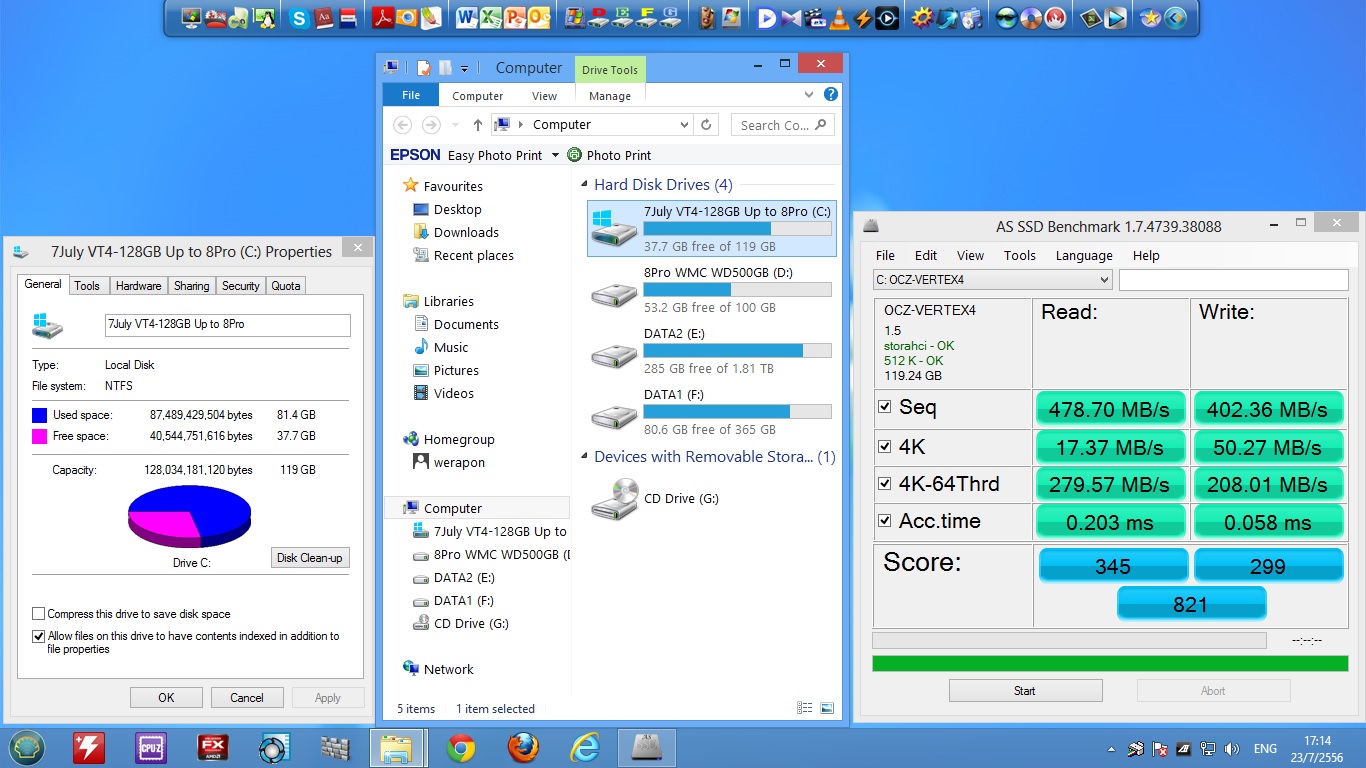Open Skype from the top dock
Viewport: 1366px width, 768px height.
(x=298, y=18)
